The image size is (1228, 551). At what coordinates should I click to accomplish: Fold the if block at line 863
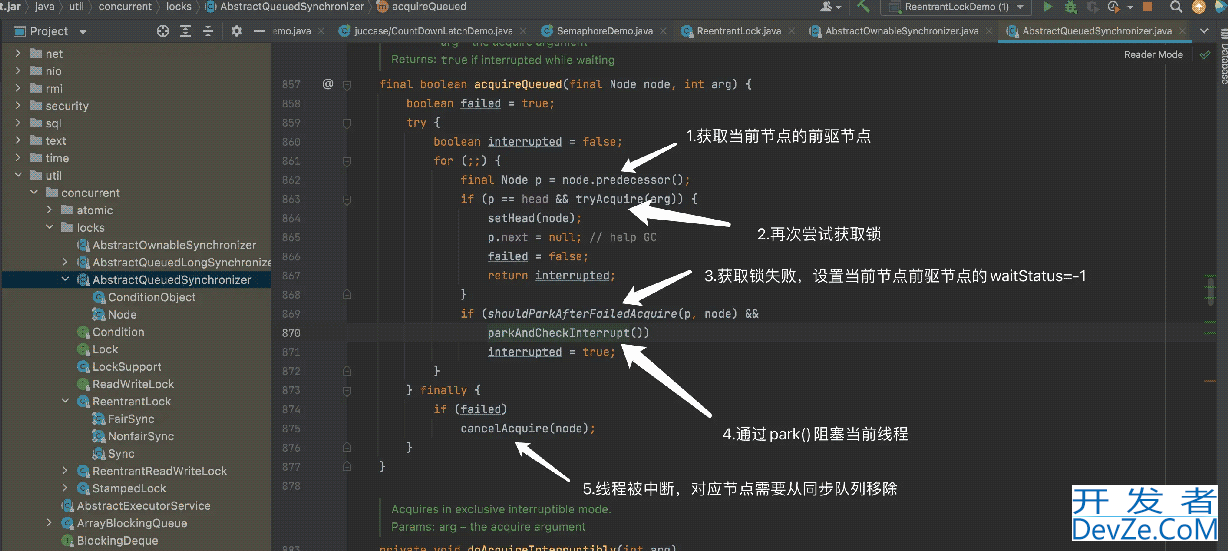[347, 199]
